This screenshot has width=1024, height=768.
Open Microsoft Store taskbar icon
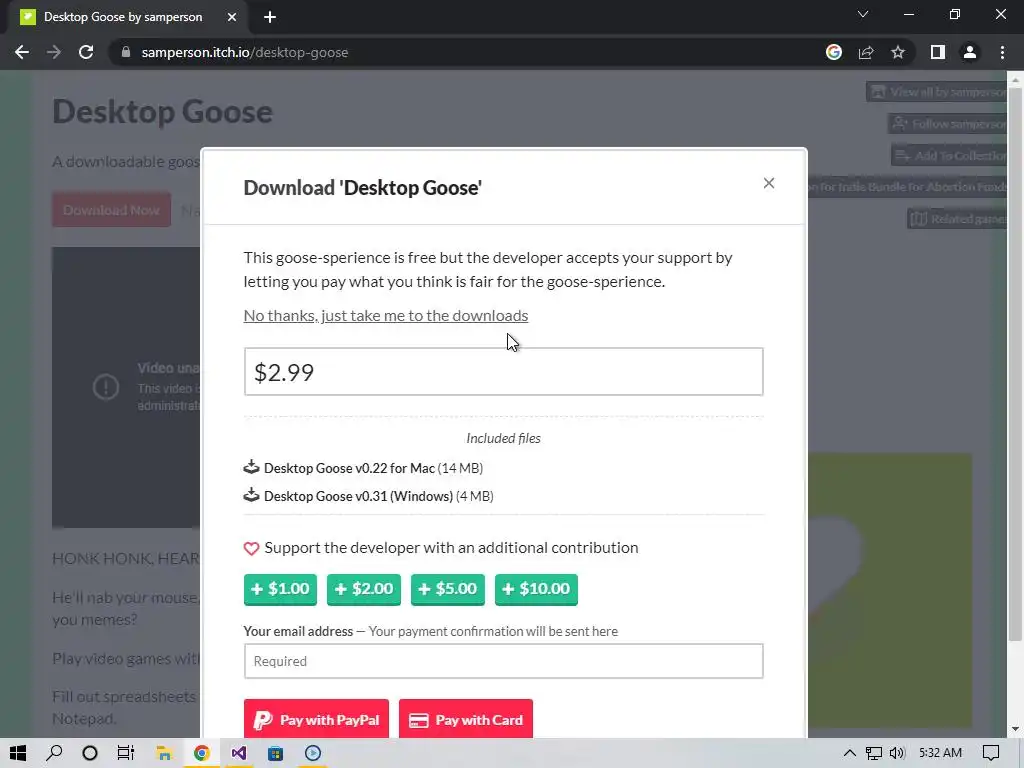(x=276, y=753)
